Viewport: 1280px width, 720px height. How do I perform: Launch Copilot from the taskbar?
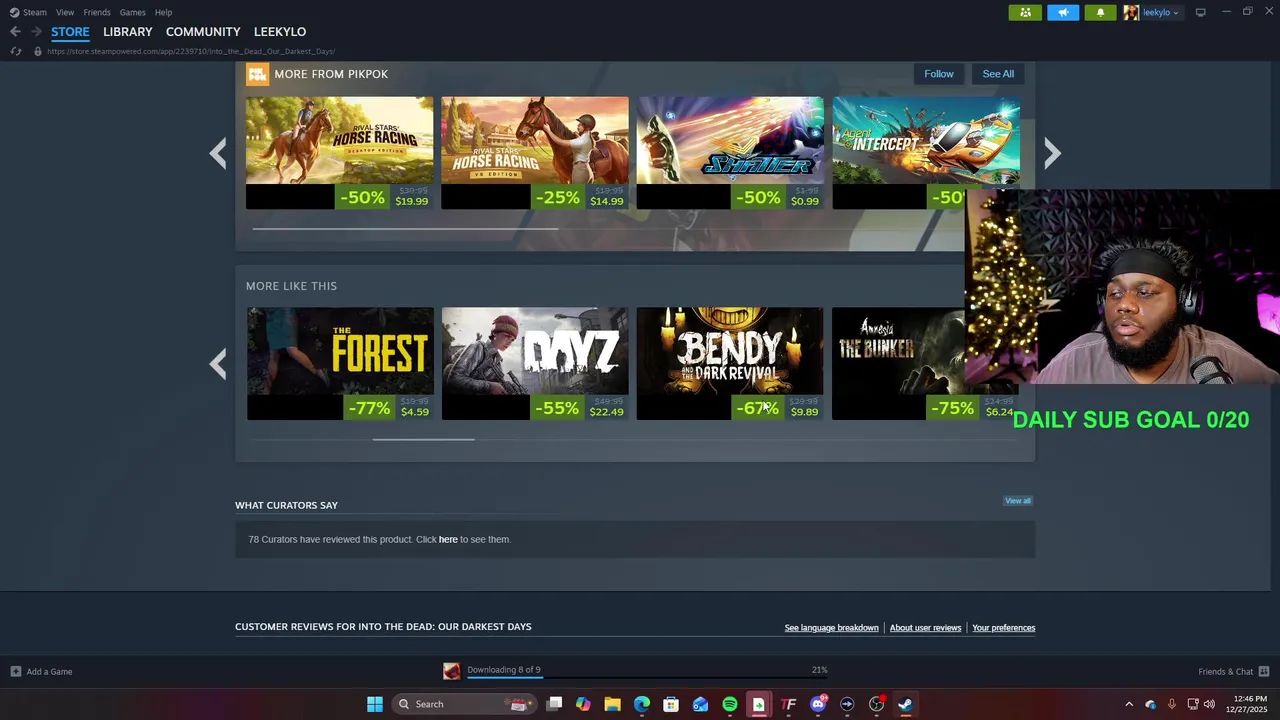(x=583, y=704)
